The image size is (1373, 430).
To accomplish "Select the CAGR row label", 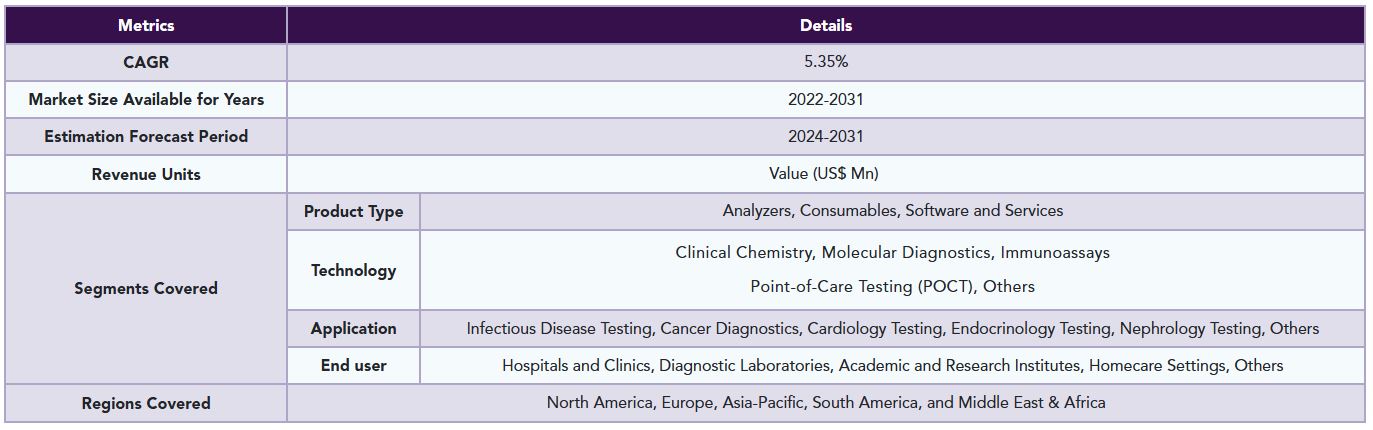I will (x=146, y=62).
